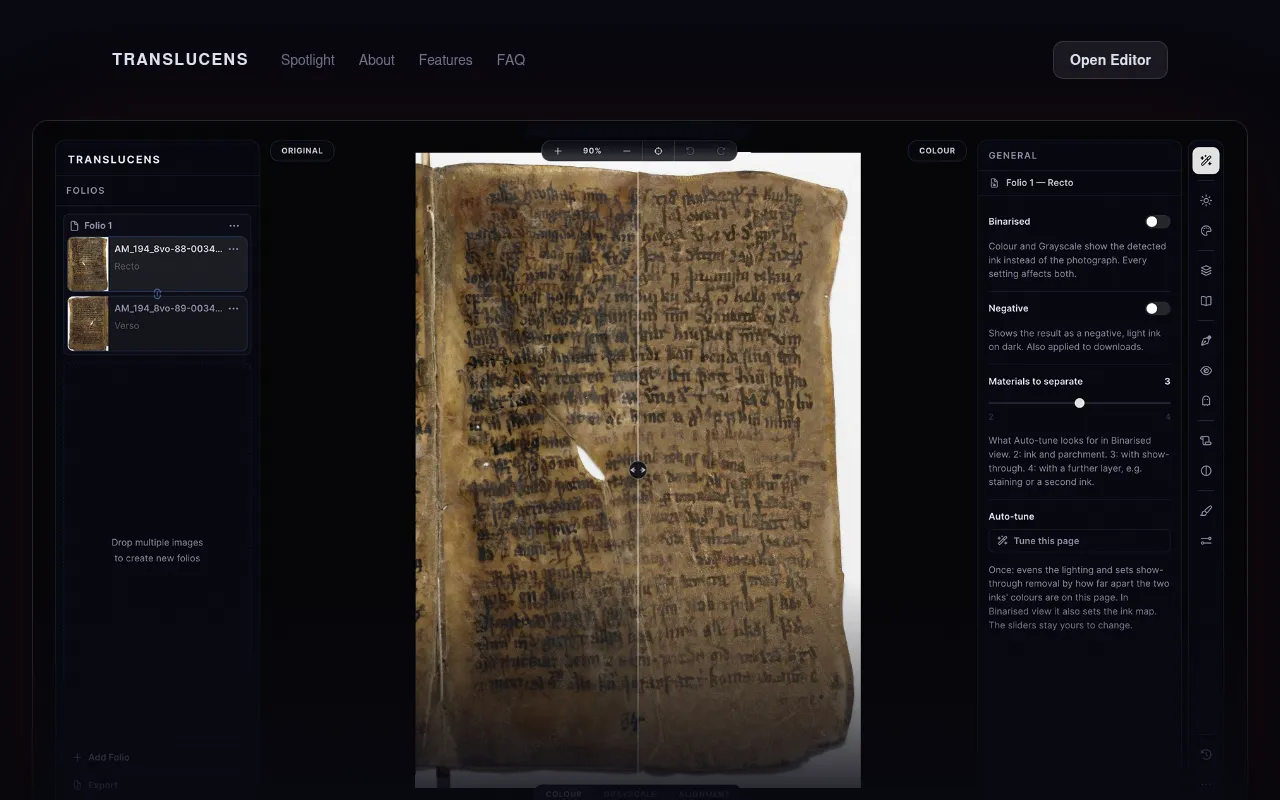Open the ghost show-through panel icon
The height and width of the screenshot is (800, 1280).
[x=1206, y=401]
